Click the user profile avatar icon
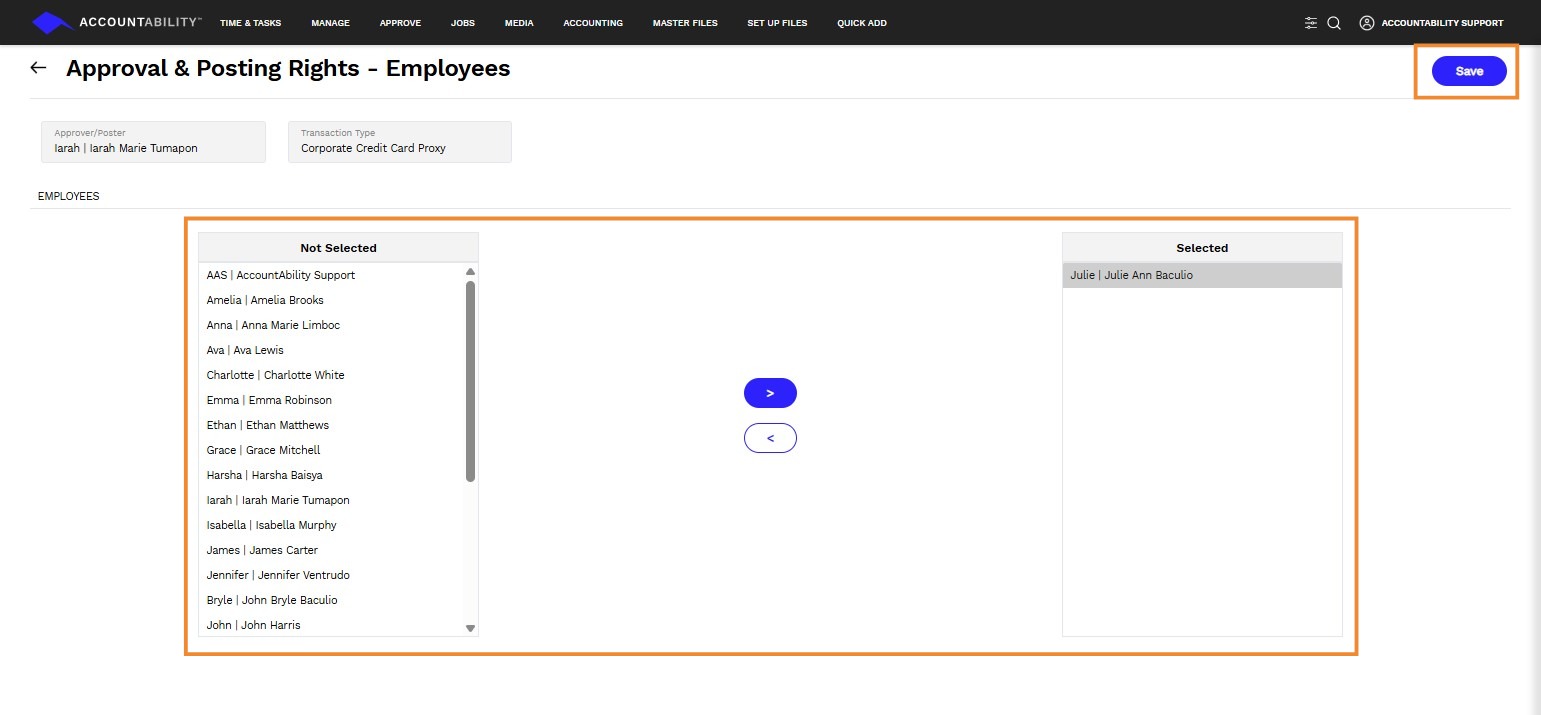The image size is (1541, 715). 1367,23
